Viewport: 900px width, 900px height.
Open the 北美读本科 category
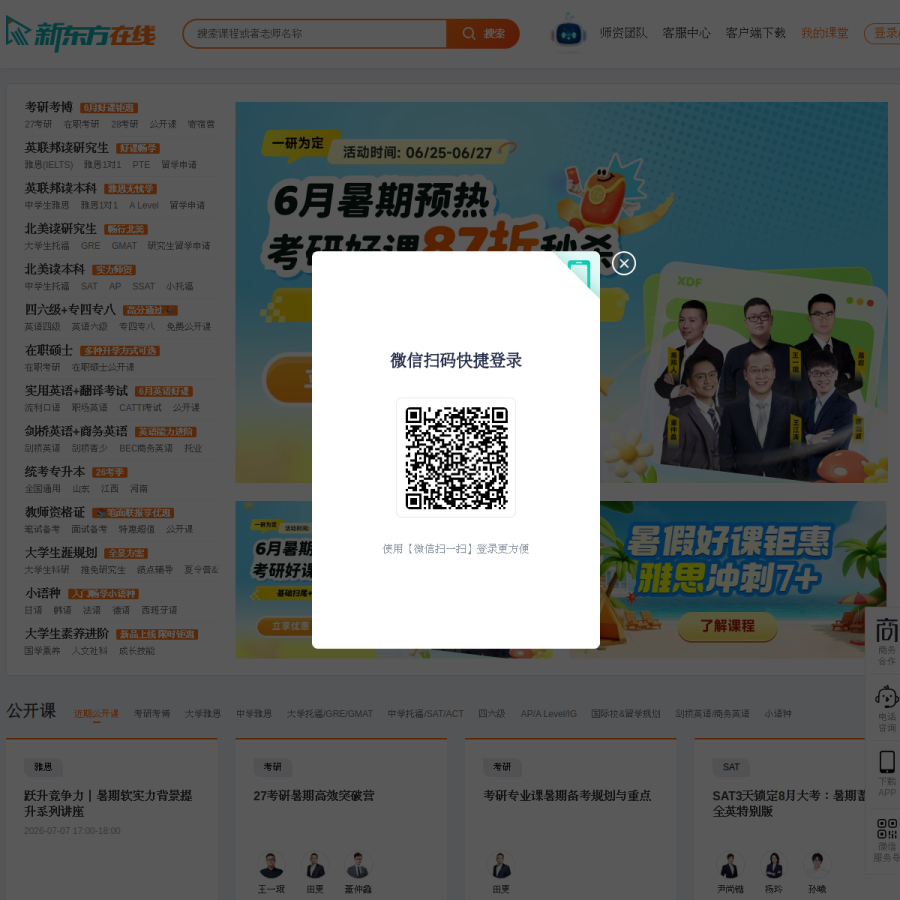(55, 269)
